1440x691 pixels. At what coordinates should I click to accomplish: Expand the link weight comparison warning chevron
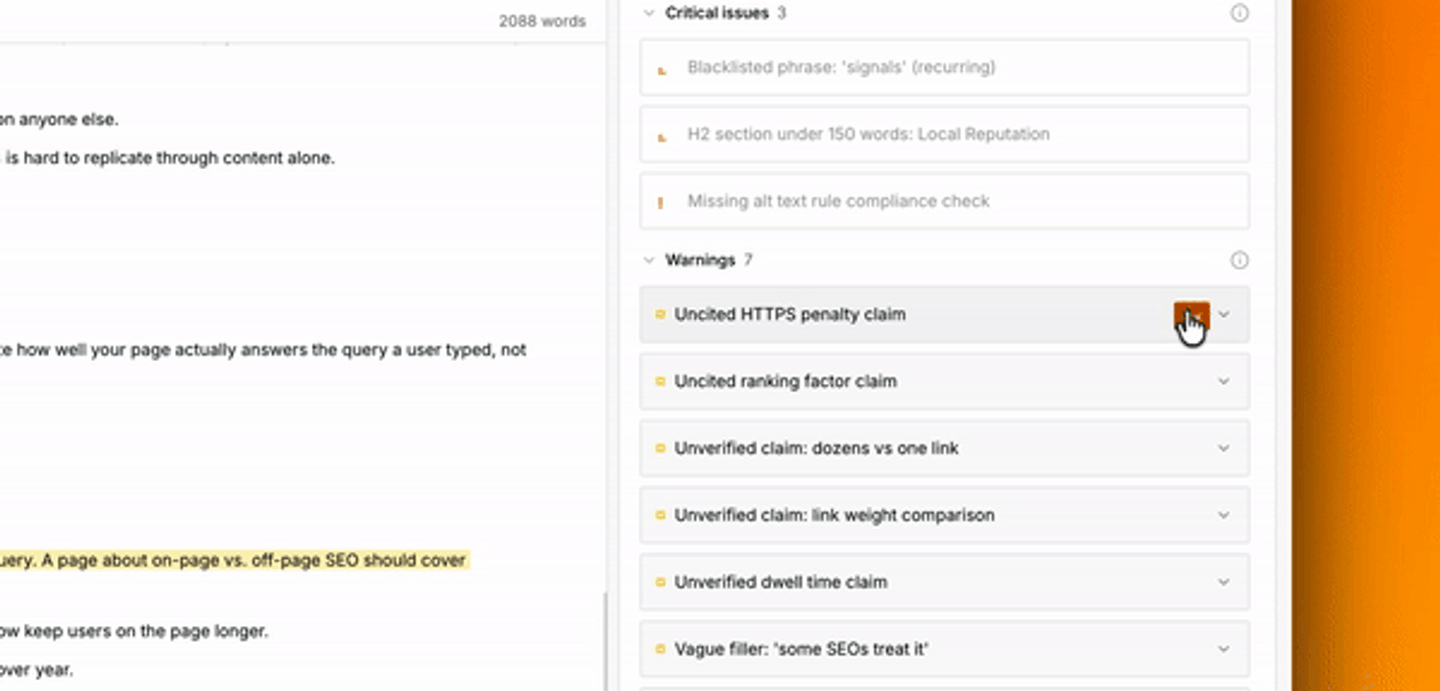[x=1224, y=515]
